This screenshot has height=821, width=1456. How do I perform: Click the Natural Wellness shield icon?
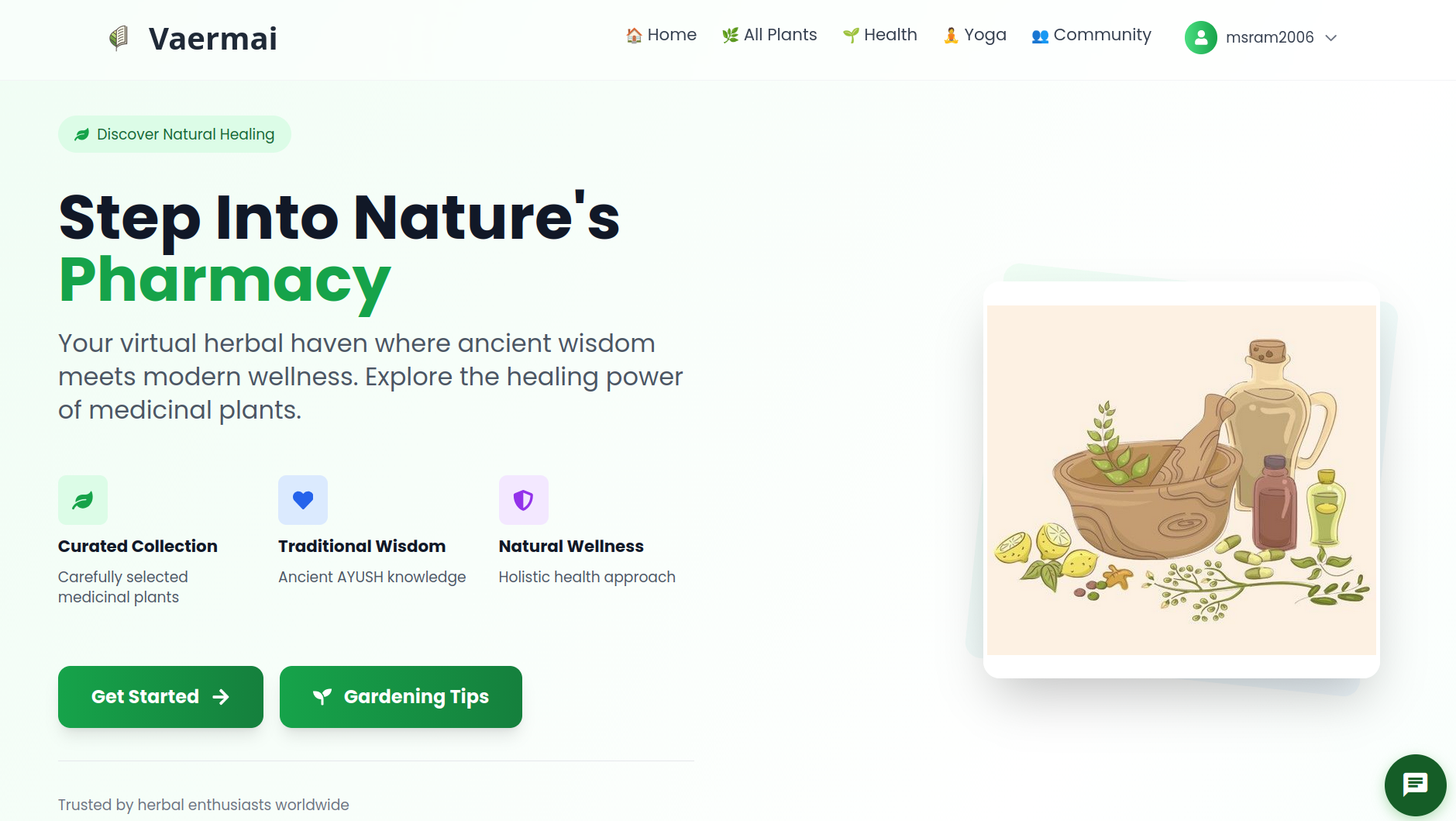tap(524, 500)
